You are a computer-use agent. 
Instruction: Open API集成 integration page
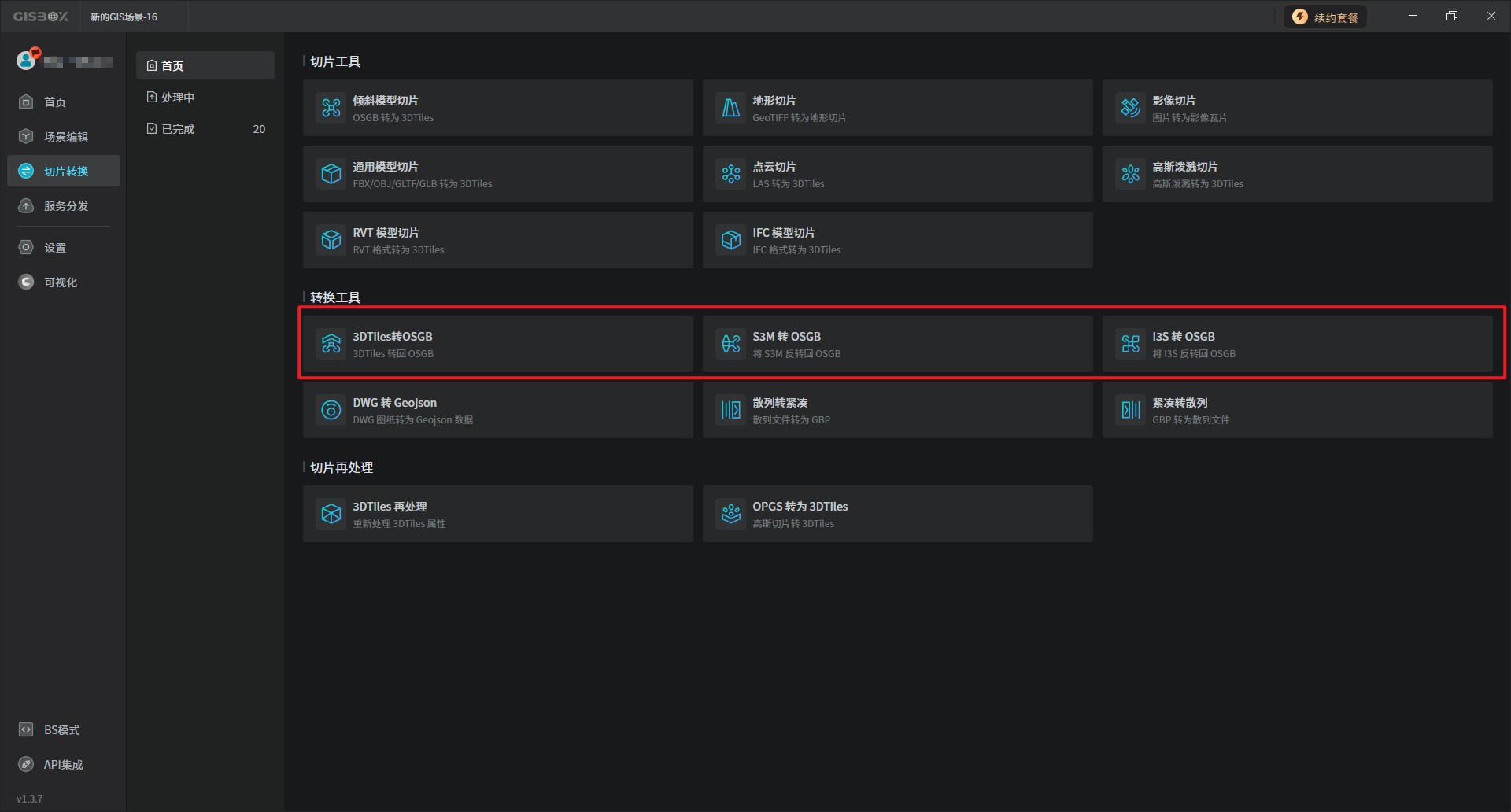pyautogui.click(x=63, y=765)
